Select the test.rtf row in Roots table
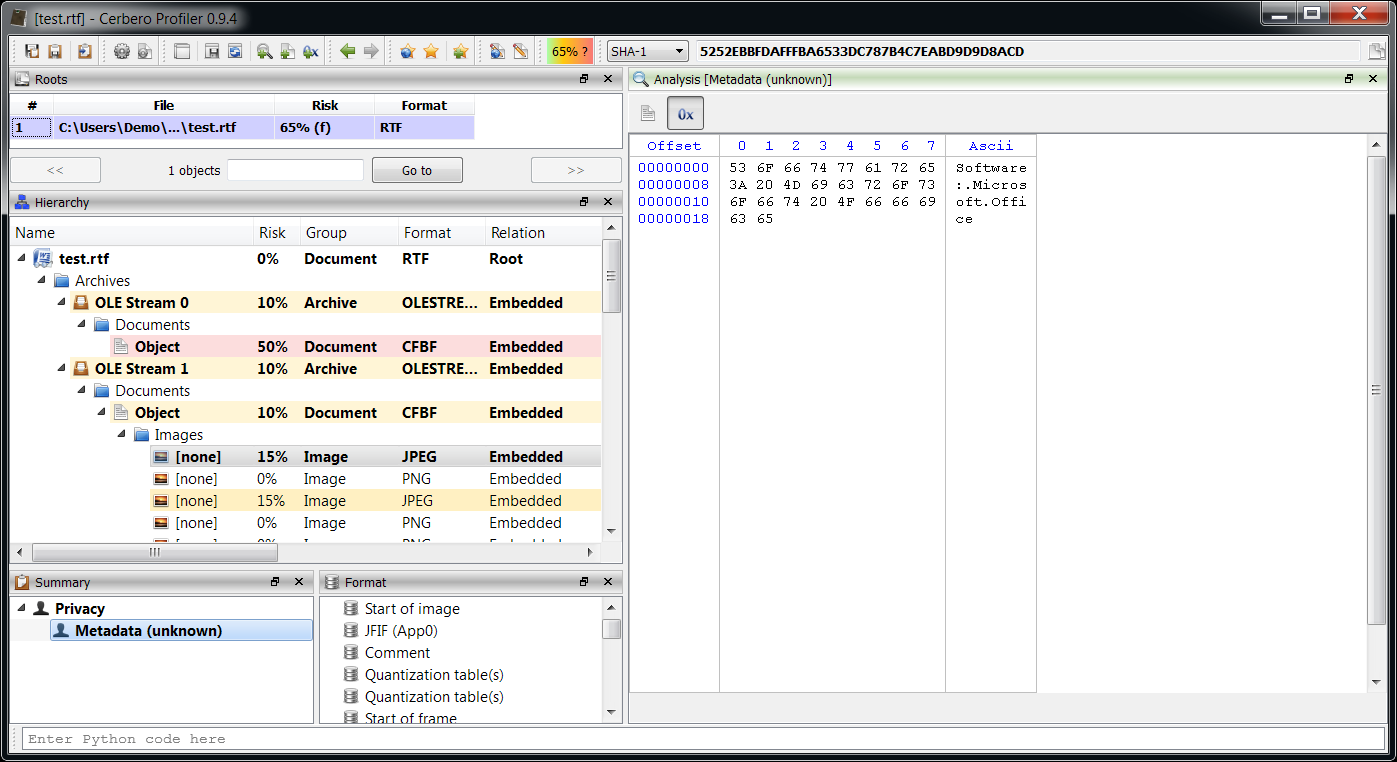Screen dimensions: 1397x762 coord(242,127)
